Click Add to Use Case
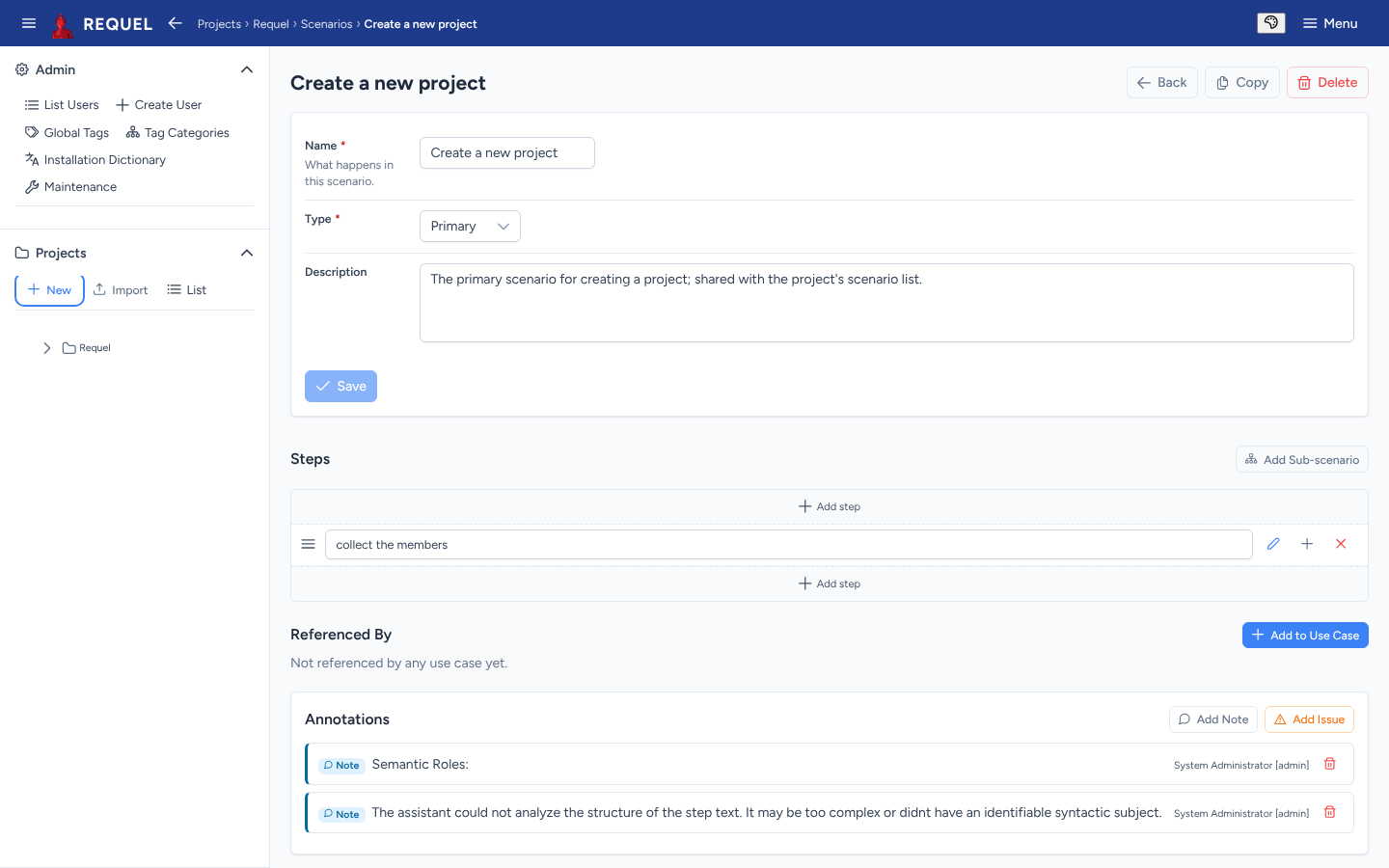The height and width of the screenshot is (868, 1389). [1305, 635]
